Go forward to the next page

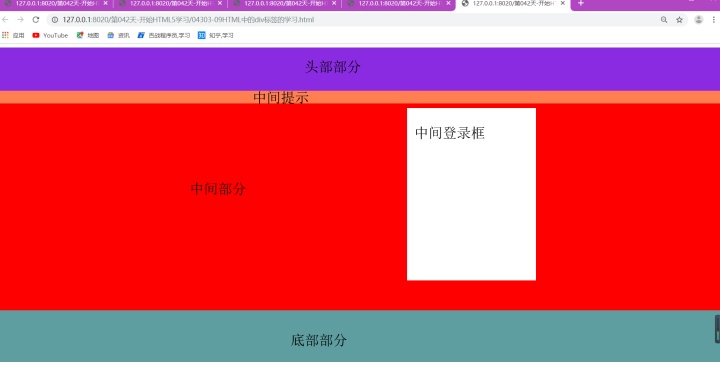[x=20, y=20]
